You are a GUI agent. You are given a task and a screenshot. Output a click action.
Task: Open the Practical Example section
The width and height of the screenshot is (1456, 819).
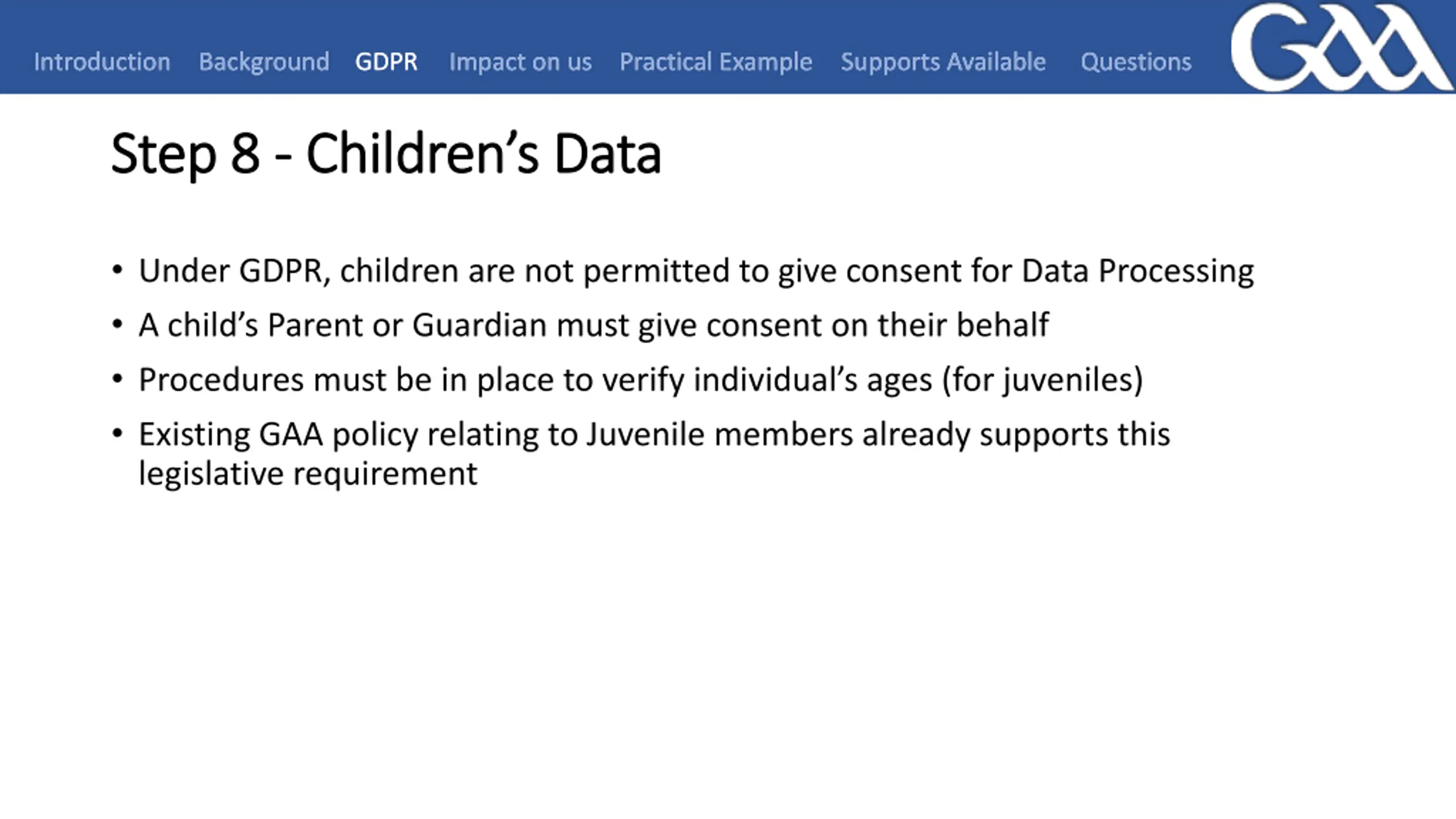(x=715, y=61)
